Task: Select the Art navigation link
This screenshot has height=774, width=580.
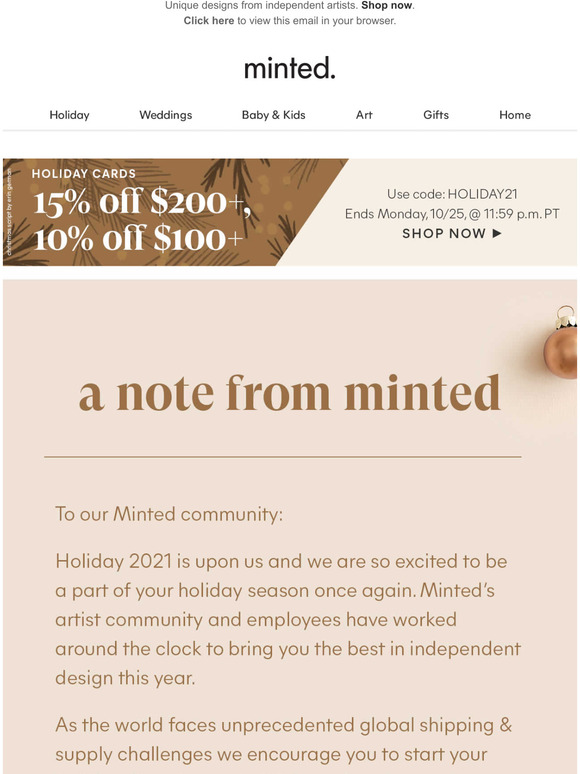Action: coord(364,115)
